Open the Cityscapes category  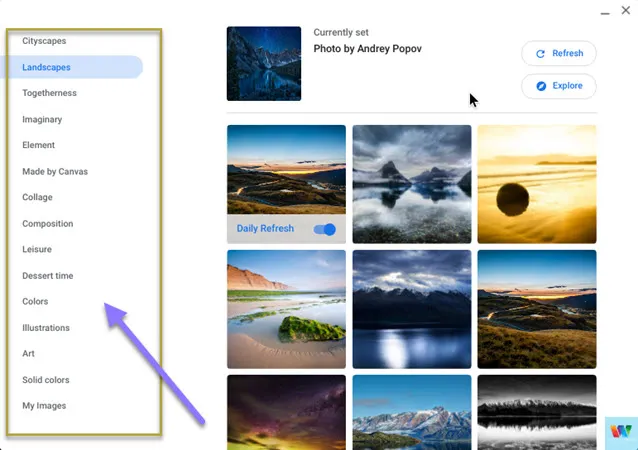tap(44, 41)
